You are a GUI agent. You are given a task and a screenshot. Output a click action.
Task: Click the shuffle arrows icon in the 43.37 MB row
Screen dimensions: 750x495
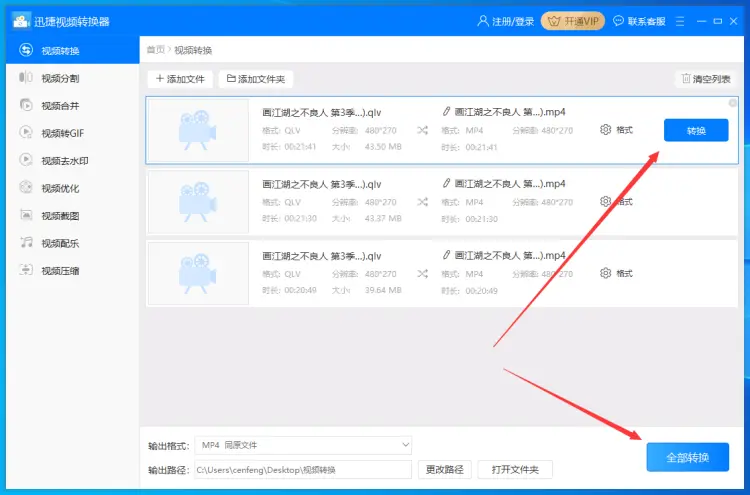coord(422,202)
